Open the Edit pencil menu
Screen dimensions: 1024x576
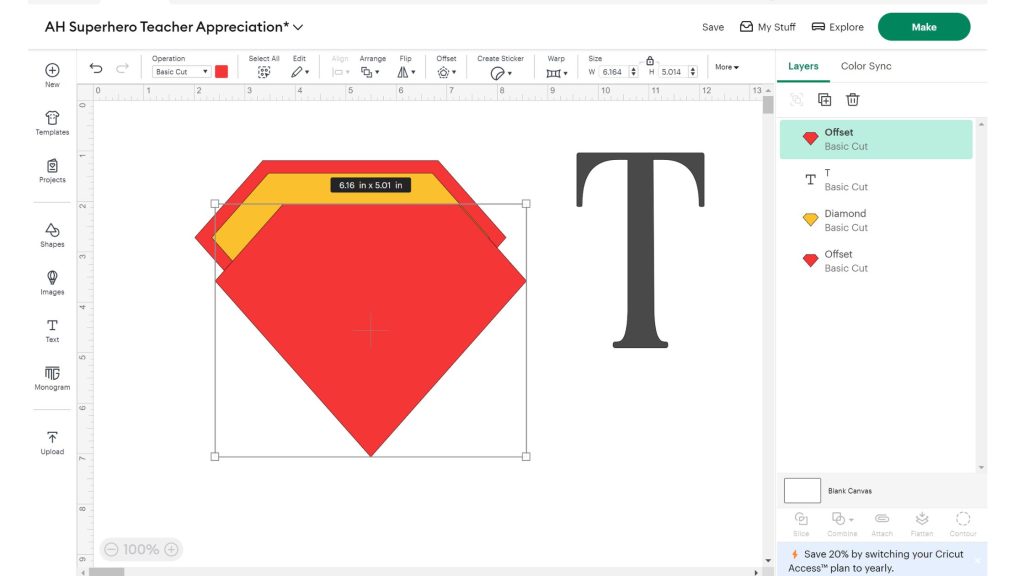pyautogui.click(x=300, y=72)
